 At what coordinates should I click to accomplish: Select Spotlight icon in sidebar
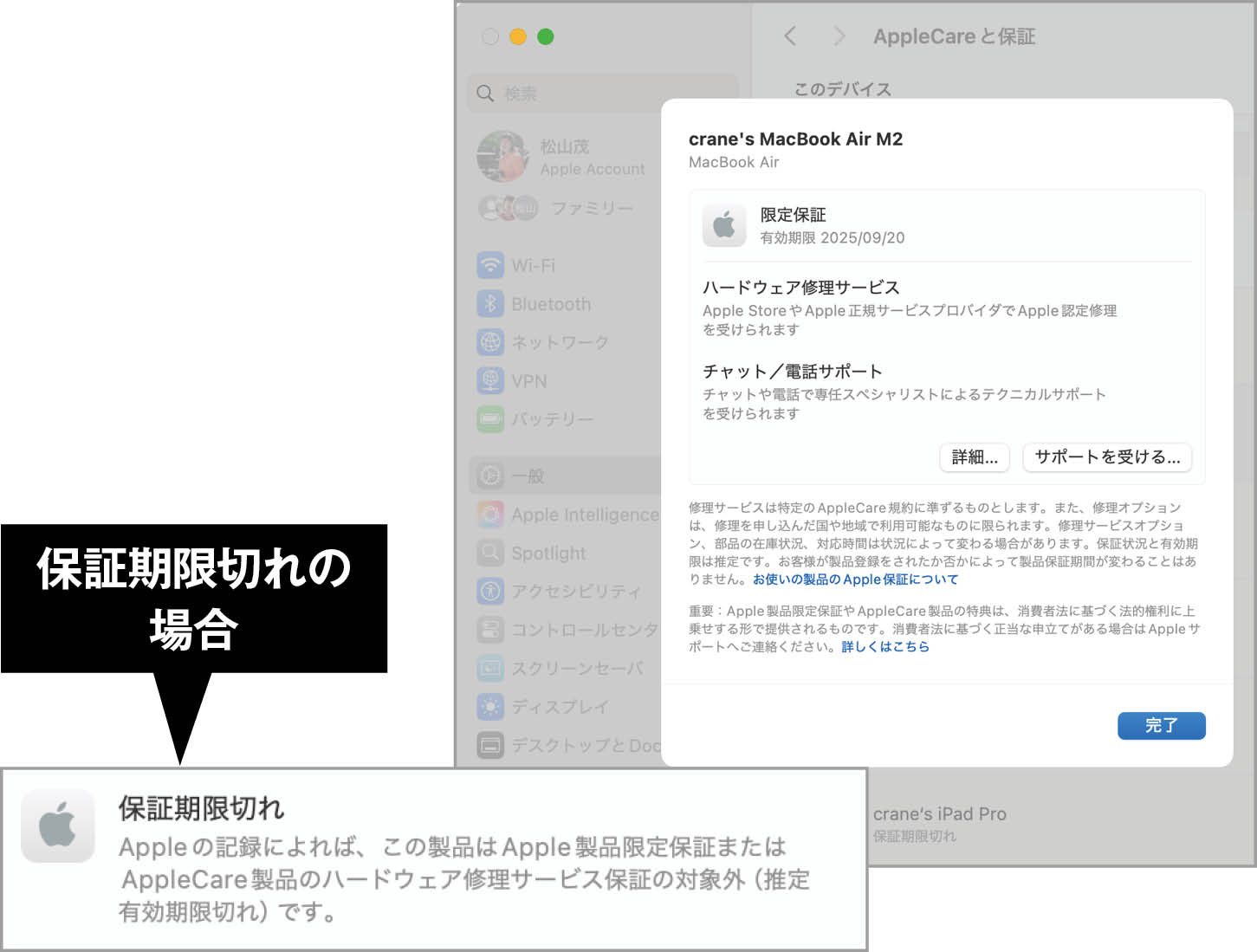pyautogui.click(x=490, y=553)
